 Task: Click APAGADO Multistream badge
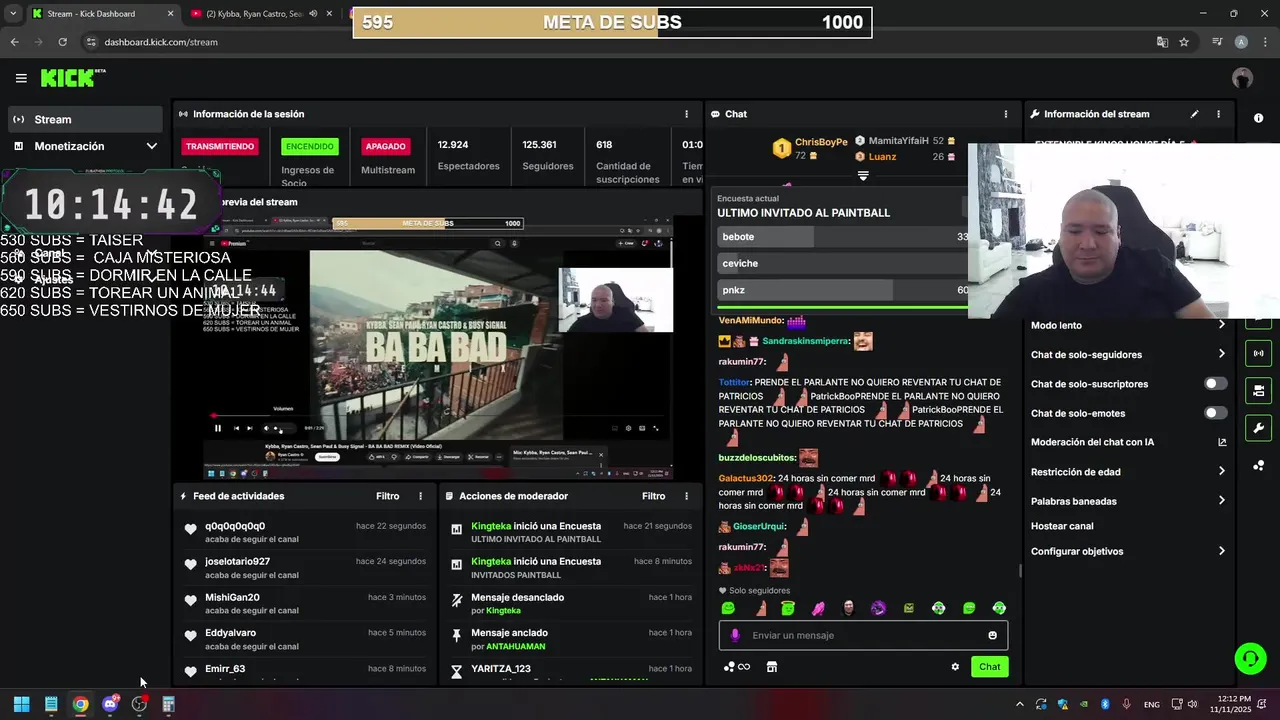[385, 146]
